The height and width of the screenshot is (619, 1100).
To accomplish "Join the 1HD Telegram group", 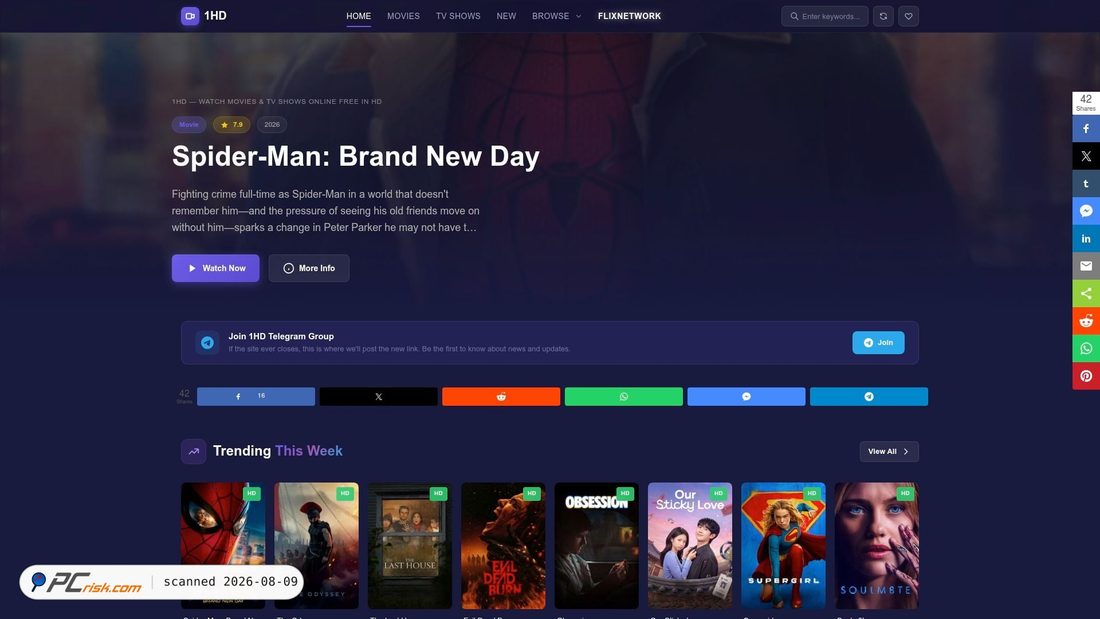I will [x=878, y=342].
